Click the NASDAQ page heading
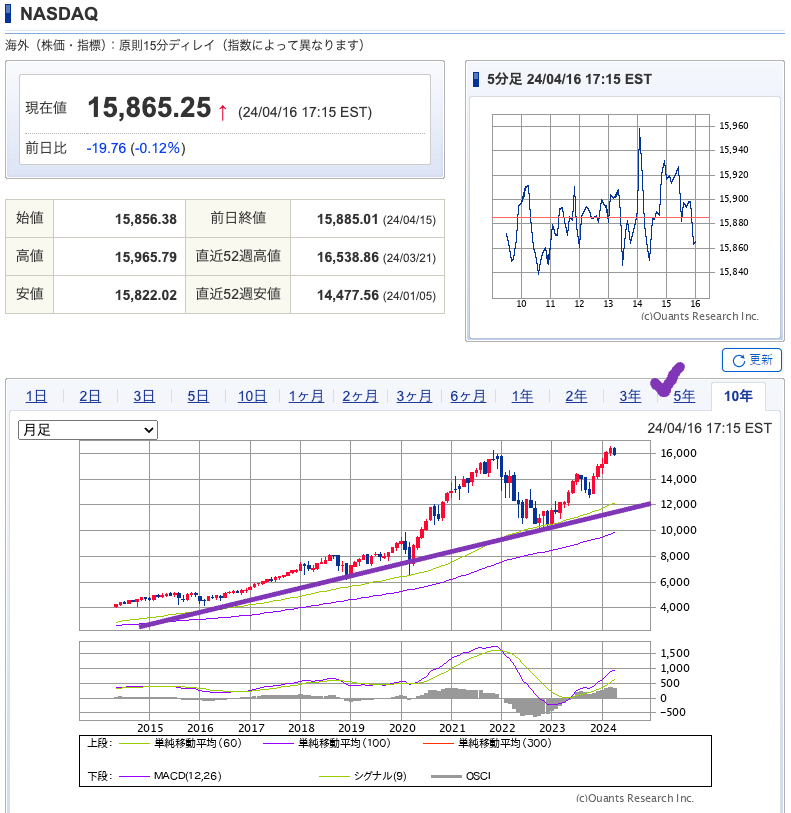This screenshot has width=791, height=813. click(59, 14)
